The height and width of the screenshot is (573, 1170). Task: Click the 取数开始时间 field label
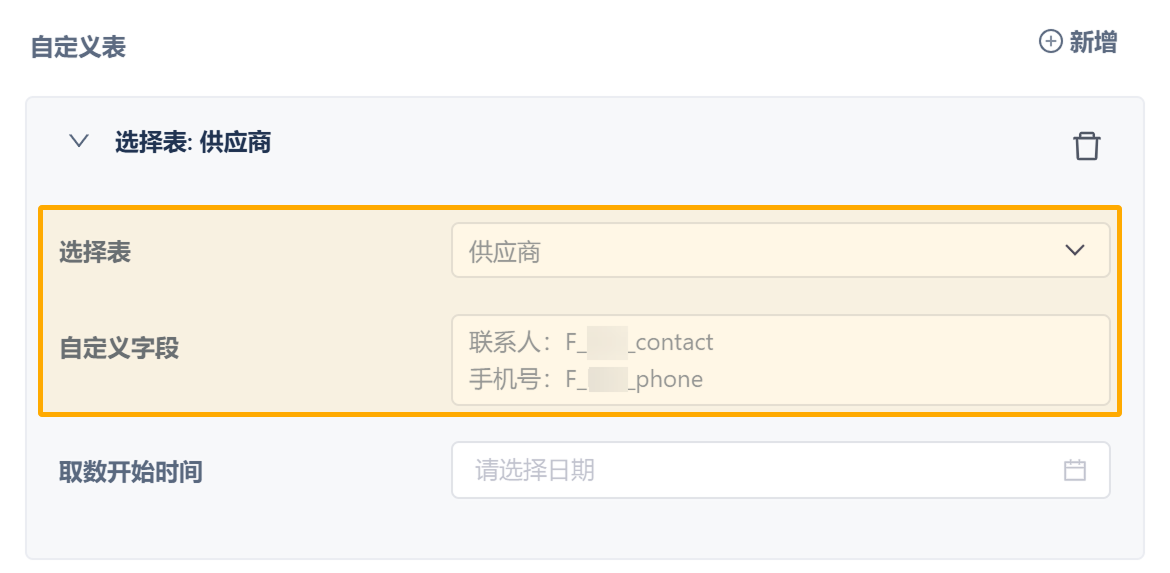point(131,471)
